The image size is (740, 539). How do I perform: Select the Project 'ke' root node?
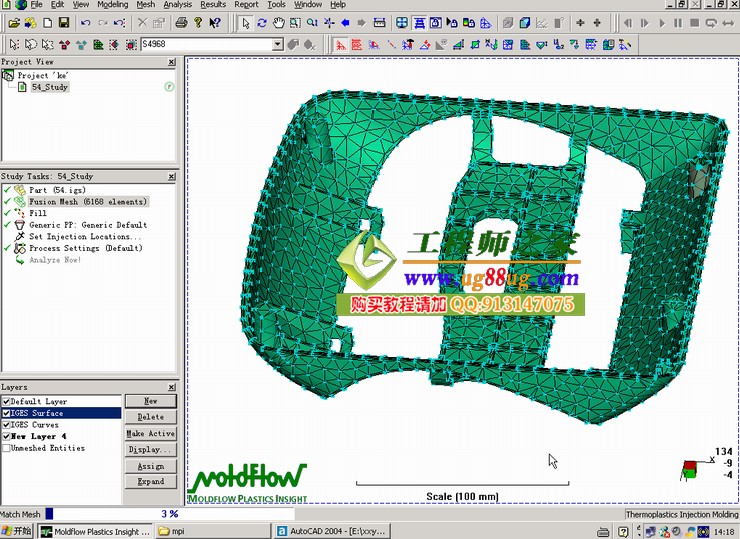[x=43, y=76]
